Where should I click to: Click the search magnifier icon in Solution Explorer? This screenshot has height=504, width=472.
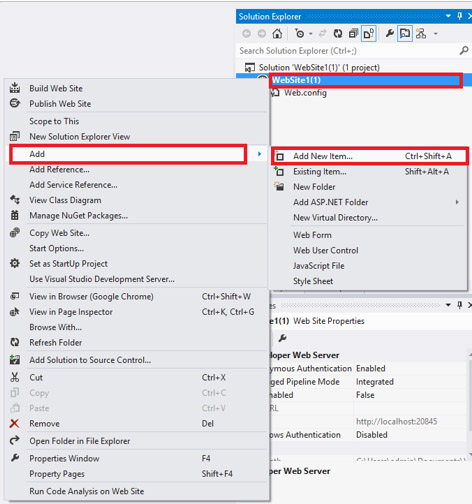464,51
